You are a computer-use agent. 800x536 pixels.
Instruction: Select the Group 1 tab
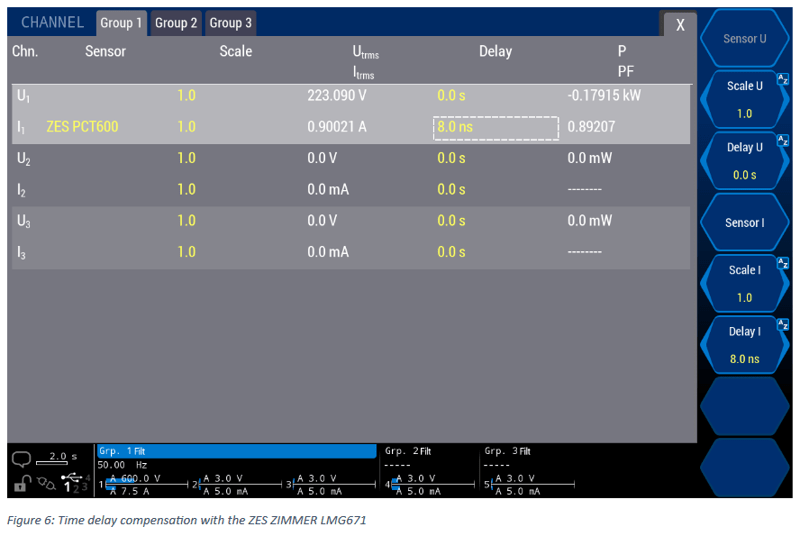tap(122, 23)
